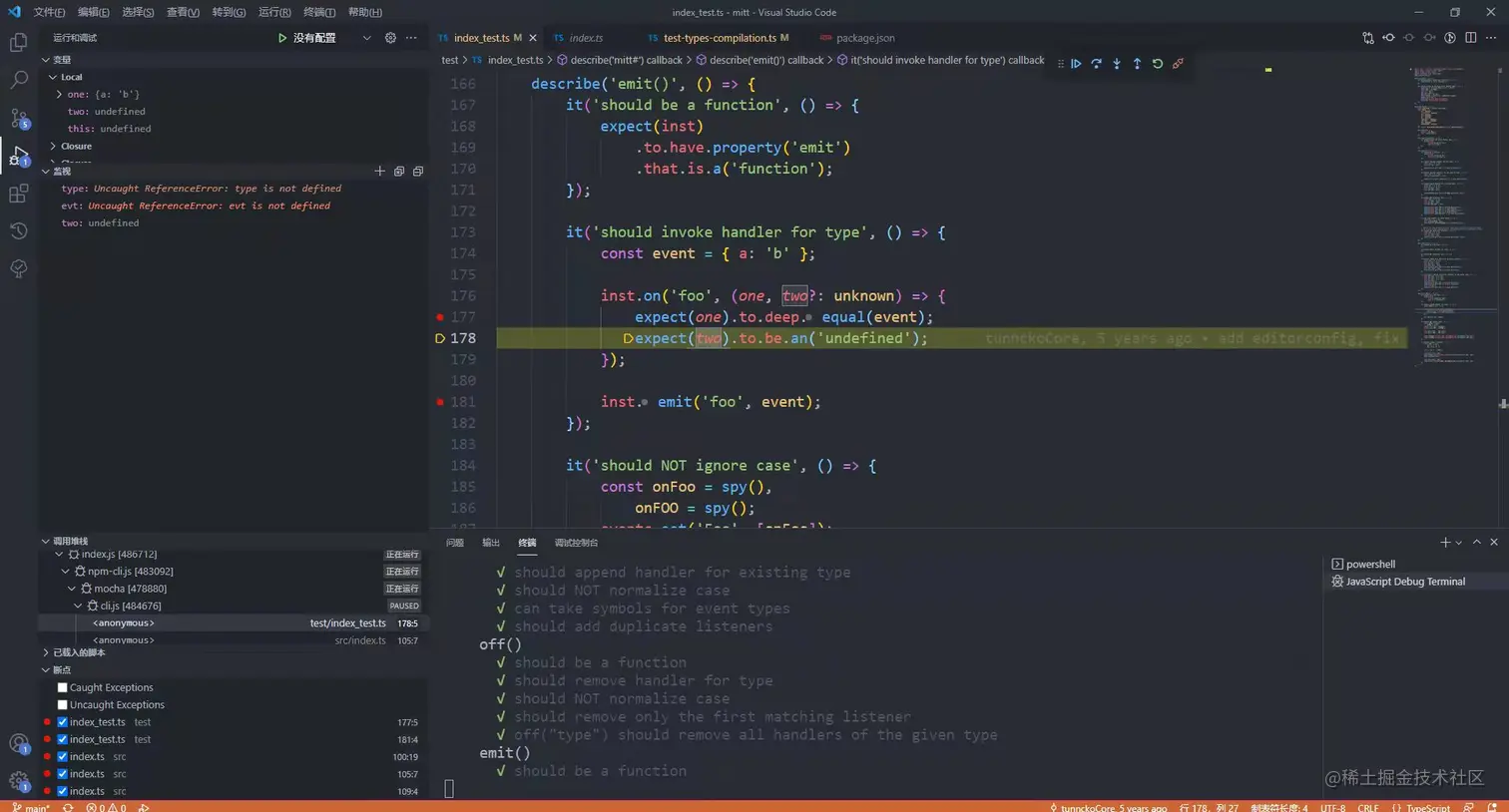Collapse the mocha [478880] session
Viewport: 1509px width, 812px height.
coord(73,589)
